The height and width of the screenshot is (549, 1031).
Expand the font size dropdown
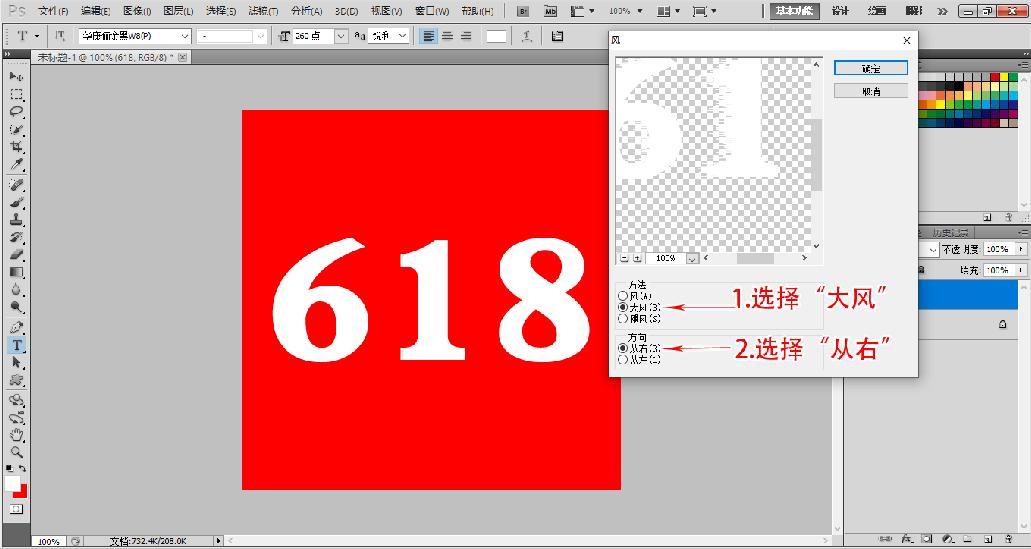pos(341,36)
